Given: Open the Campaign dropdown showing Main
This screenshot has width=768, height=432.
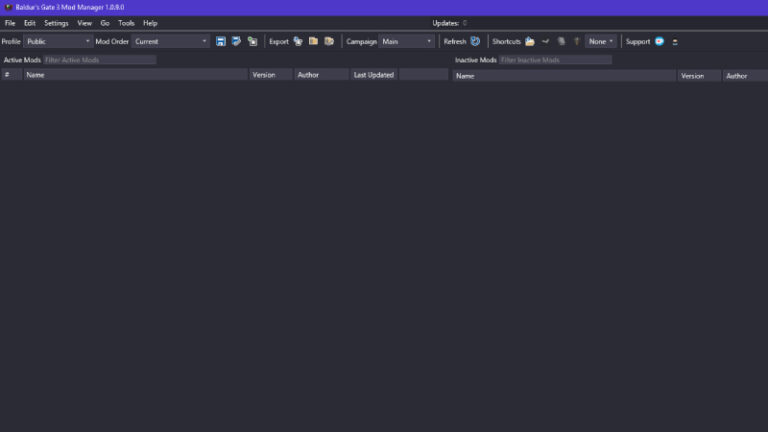Looking at the screenshot, I should 407,41.
